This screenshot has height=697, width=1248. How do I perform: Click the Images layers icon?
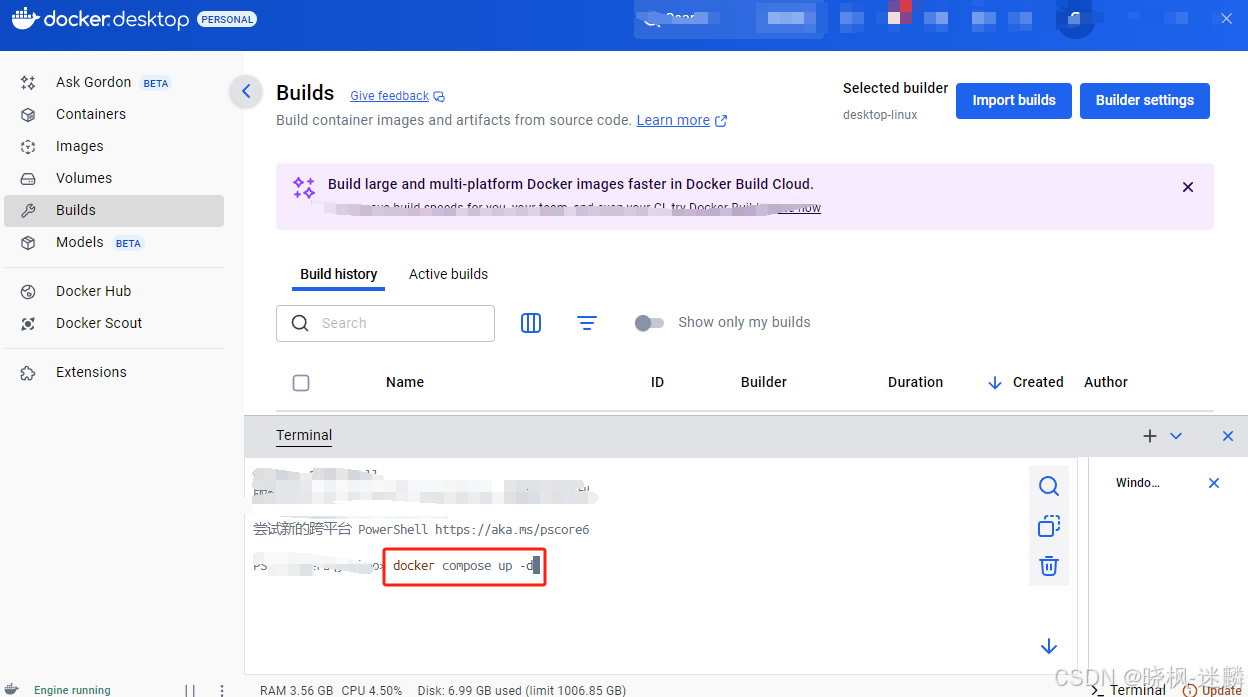(x=28, y=147)
